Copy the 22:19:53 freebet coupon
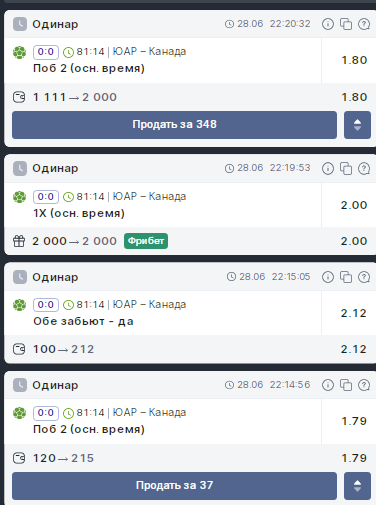 (346, 168)
